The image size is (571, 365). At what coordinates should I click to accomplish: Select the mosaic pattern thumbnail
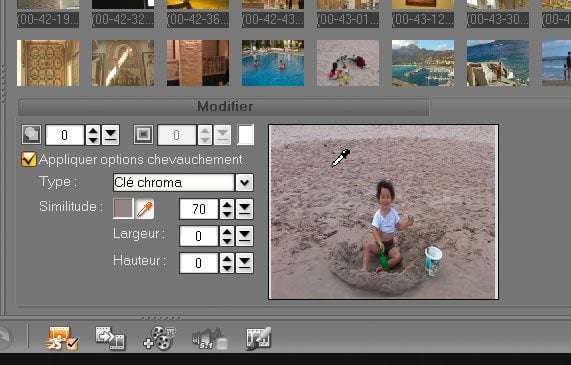pyautogui.click(x=48, y=63)
